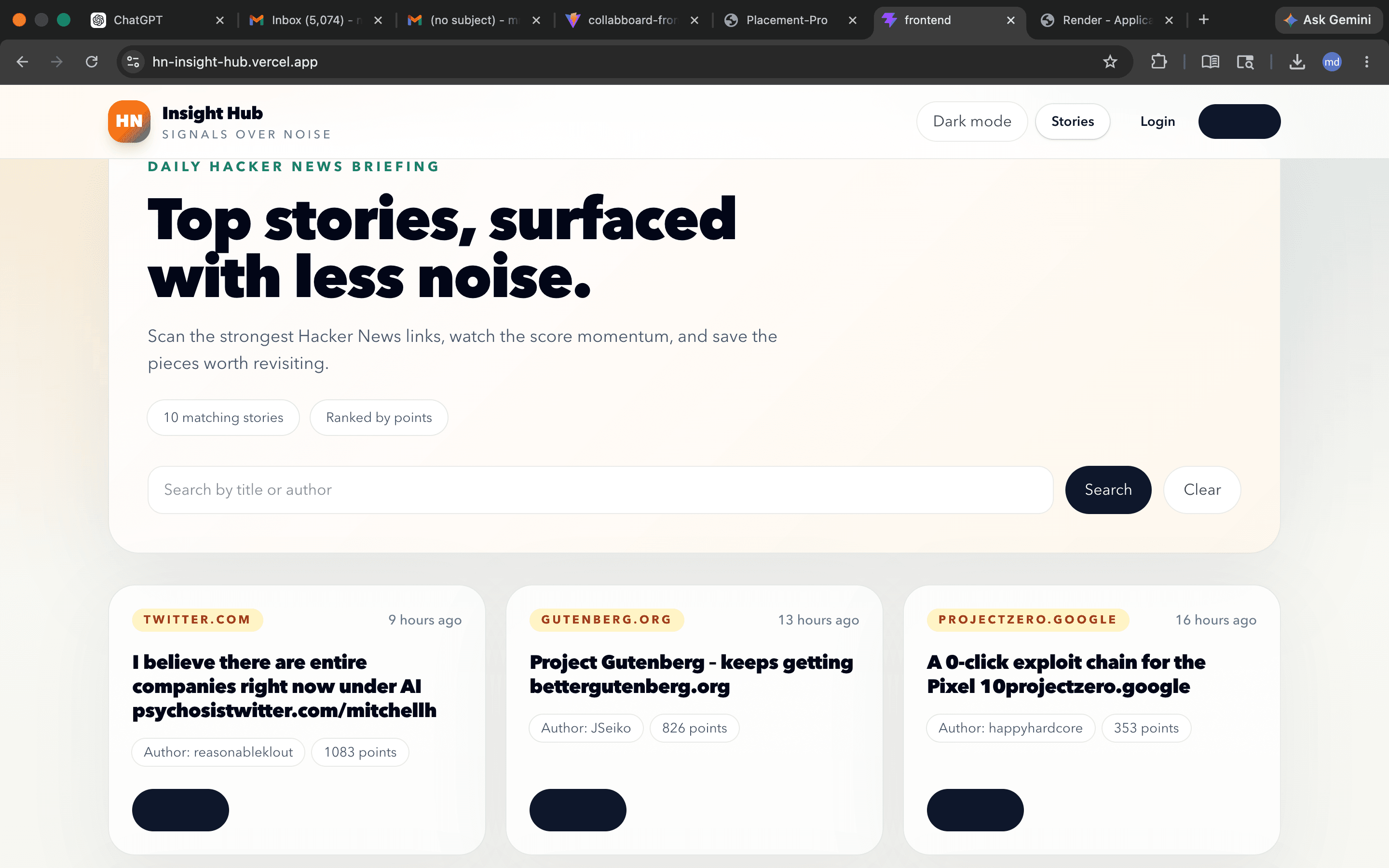This screenshot has height=868, width=1389.
Task: Click the '10 matching stories' pill
Action: (x=223, y=417)
